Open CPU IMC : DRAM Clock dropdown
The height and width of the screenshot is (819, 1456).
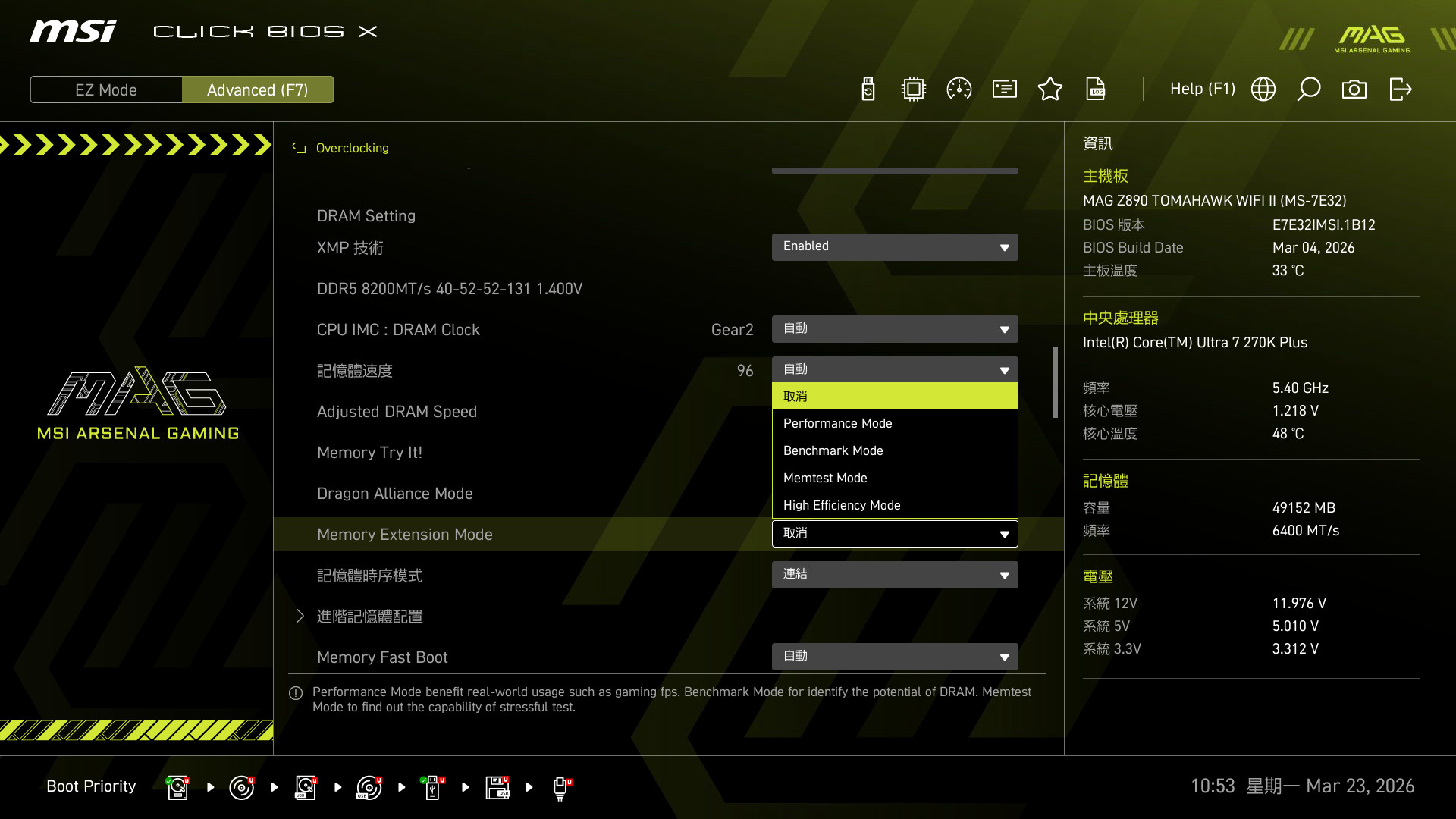click(x=895, y=329)
